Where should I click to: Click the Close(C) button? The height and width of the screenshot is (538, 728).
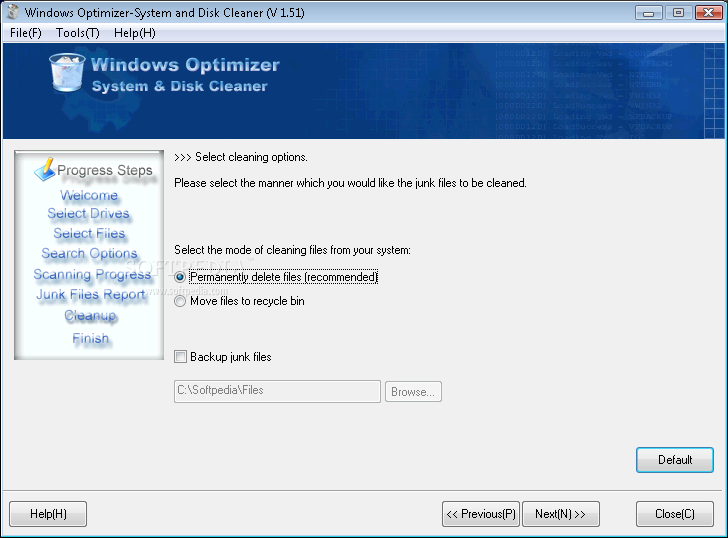click(x=675, y=514)
